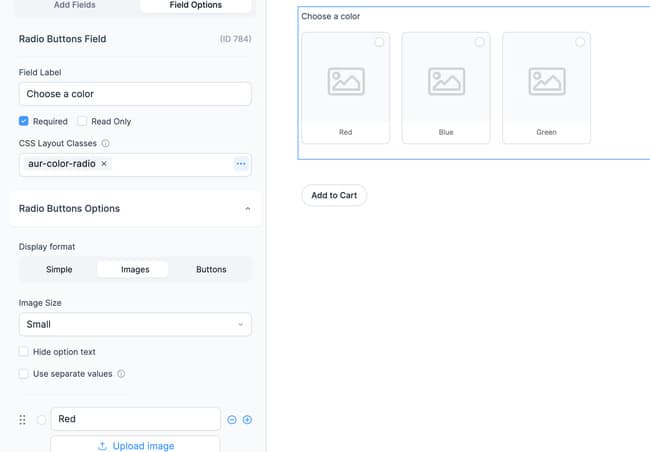
Task: Click the Blue image placeholder icon
Action: pos(446,82)
